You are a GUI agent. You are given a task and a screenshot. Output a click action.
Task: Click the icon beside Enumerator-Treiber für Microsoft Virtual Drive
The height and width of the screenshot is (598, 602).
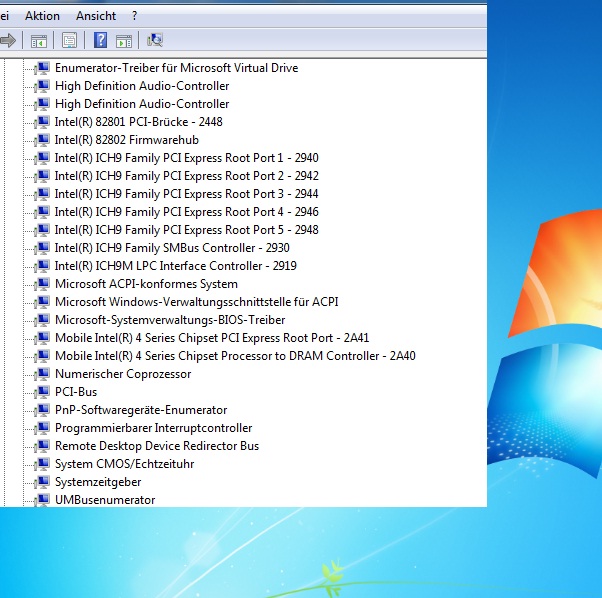(x=42, y=68)
